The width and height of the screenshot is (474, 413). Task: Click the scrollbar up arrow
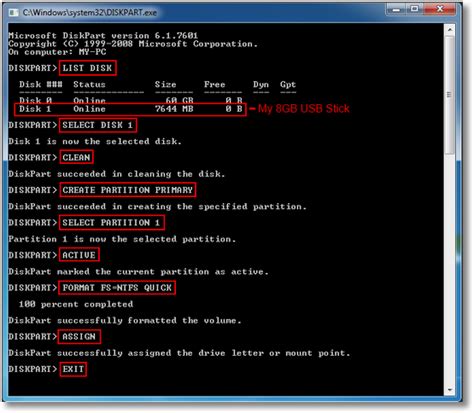point(450,30)
